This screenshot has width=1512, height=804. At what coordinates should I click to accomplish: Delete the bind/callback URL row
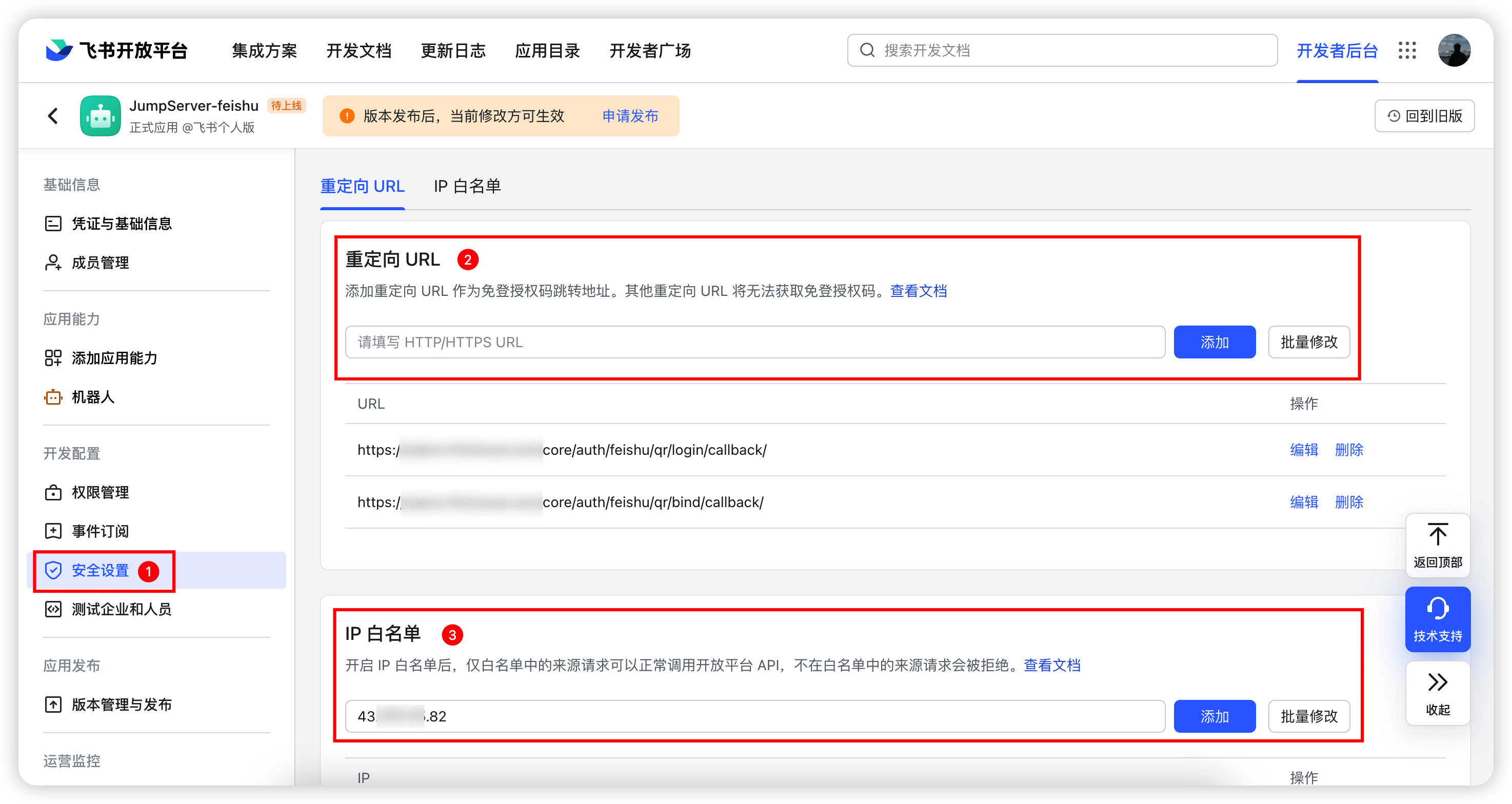coord(1349,502)
